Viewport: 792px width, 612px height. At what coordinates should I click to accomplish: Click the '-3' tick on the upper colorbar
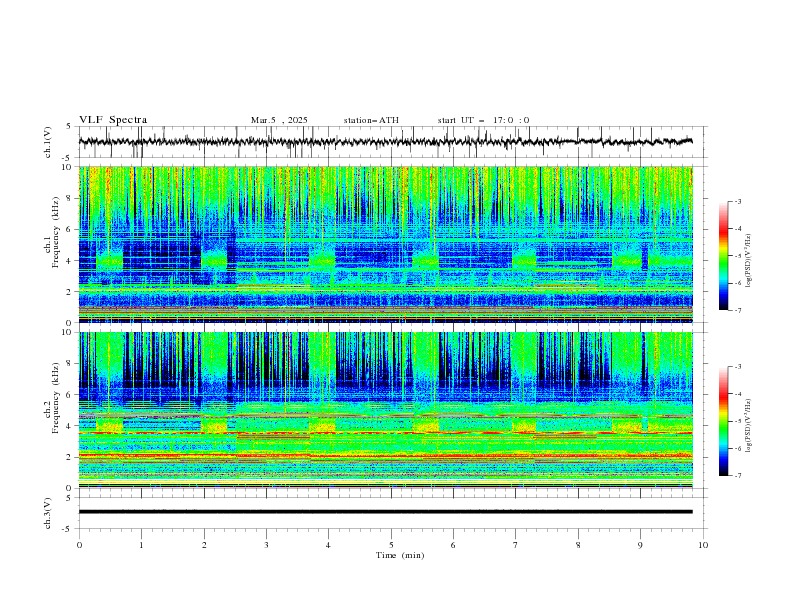(x=737, y=201)
